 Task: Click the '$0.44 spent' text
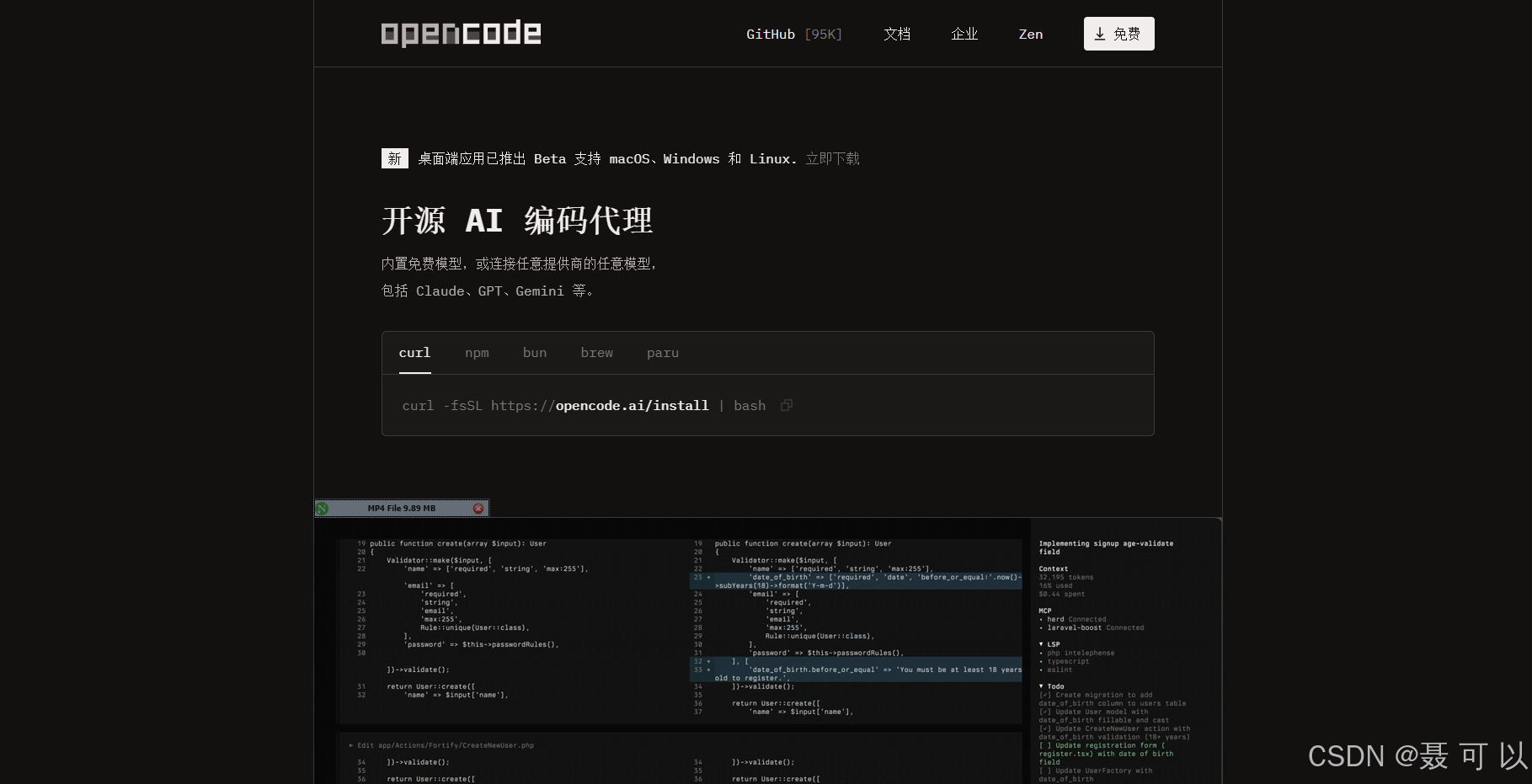[x=1062, y=595]
